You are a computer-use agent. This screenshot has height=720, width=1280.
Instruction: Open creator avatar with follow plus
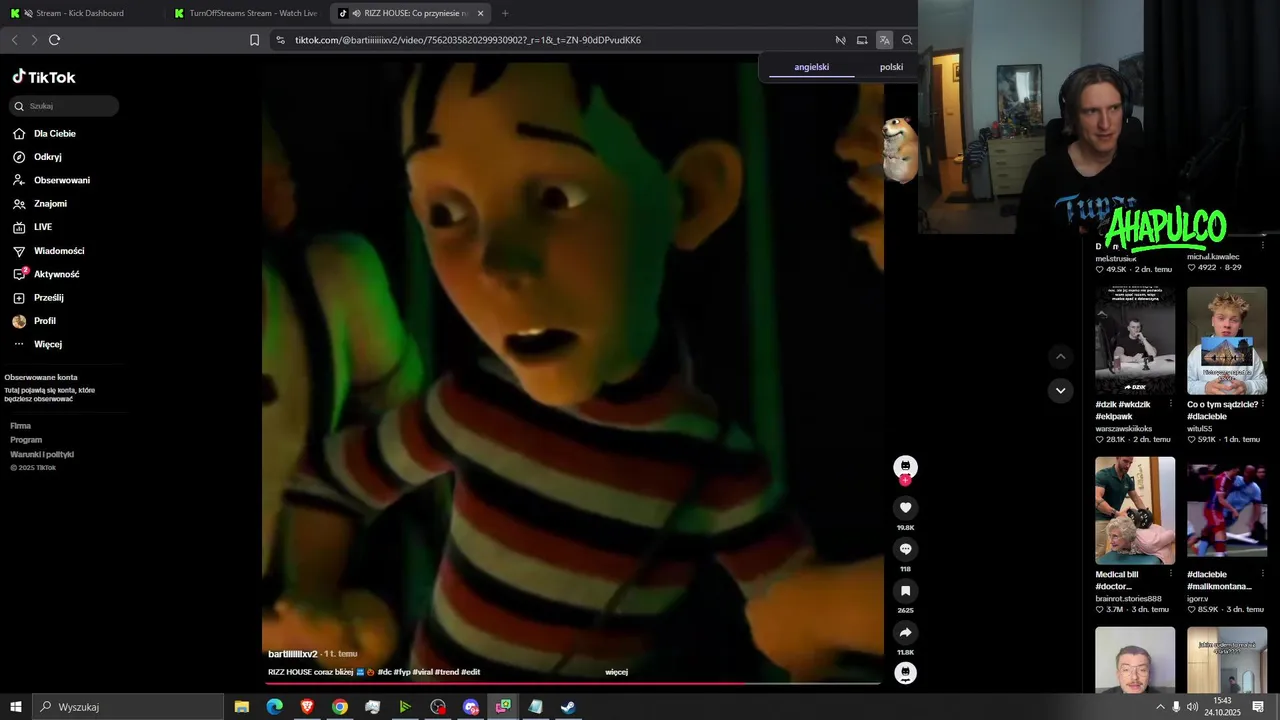point(905,468)
